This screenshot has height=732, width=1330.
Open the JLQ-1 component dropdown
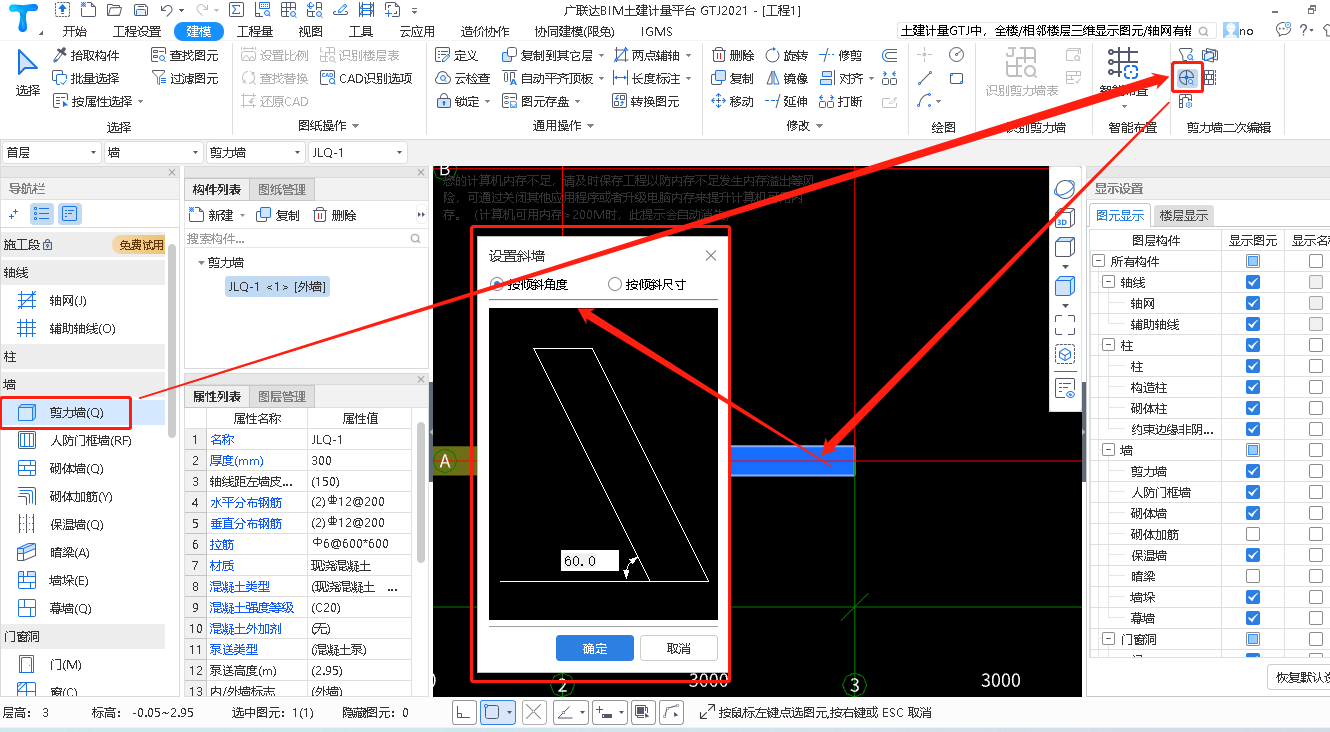coord(357,152)
